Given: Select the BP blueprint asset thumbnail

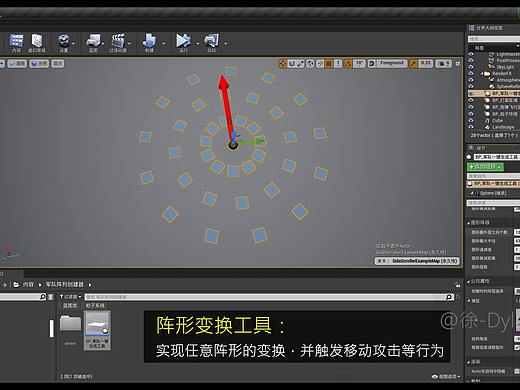Looking at the screenshot, I should tap(97, 330).
